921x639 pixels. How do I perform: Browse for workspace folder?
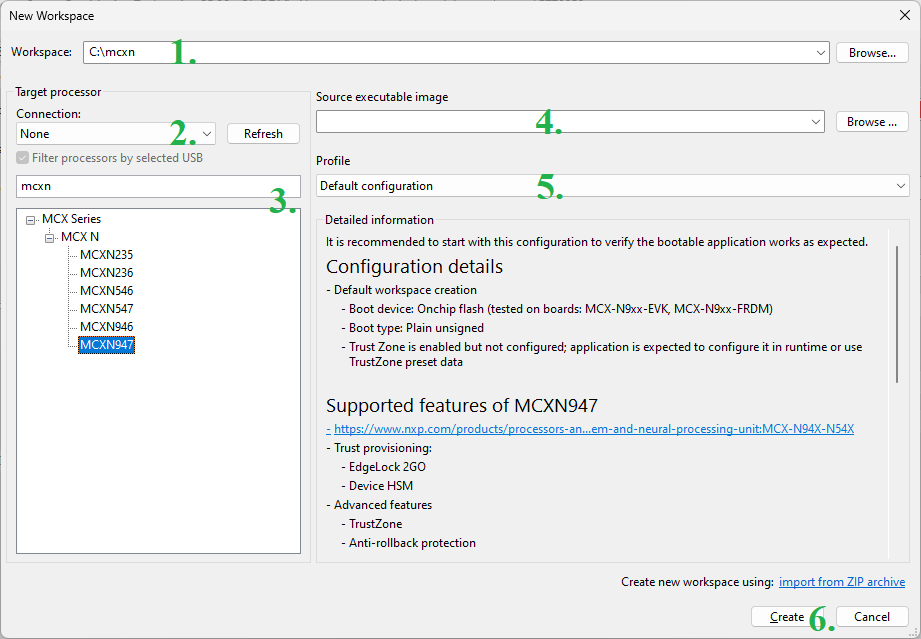click(x=872, y=53)
